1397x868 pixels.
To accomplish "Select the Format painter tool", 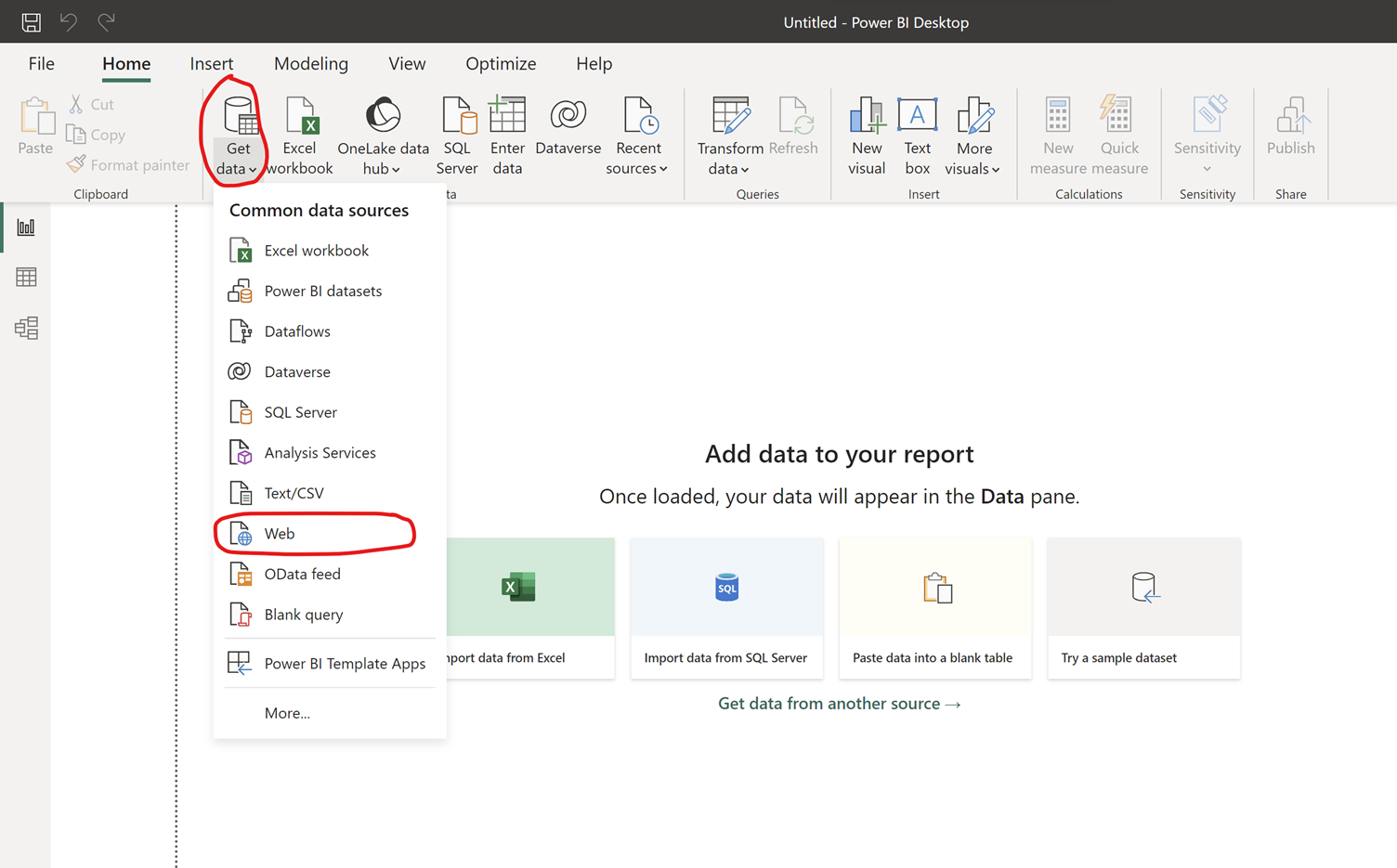I will [x=128, y=164].
